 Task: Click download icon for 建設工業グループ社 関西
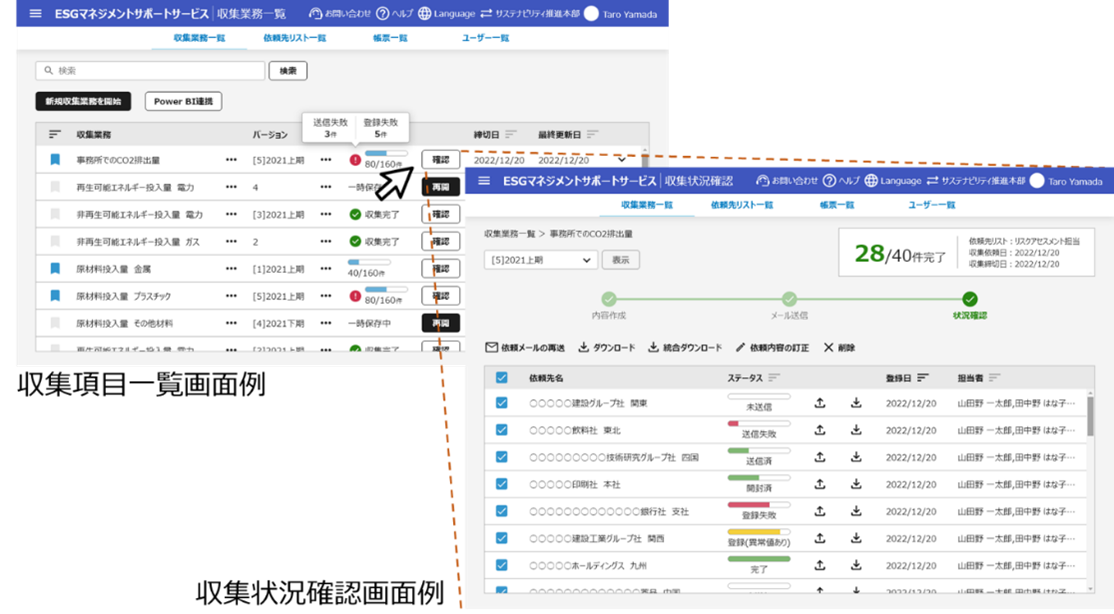(x=856, y=538)
